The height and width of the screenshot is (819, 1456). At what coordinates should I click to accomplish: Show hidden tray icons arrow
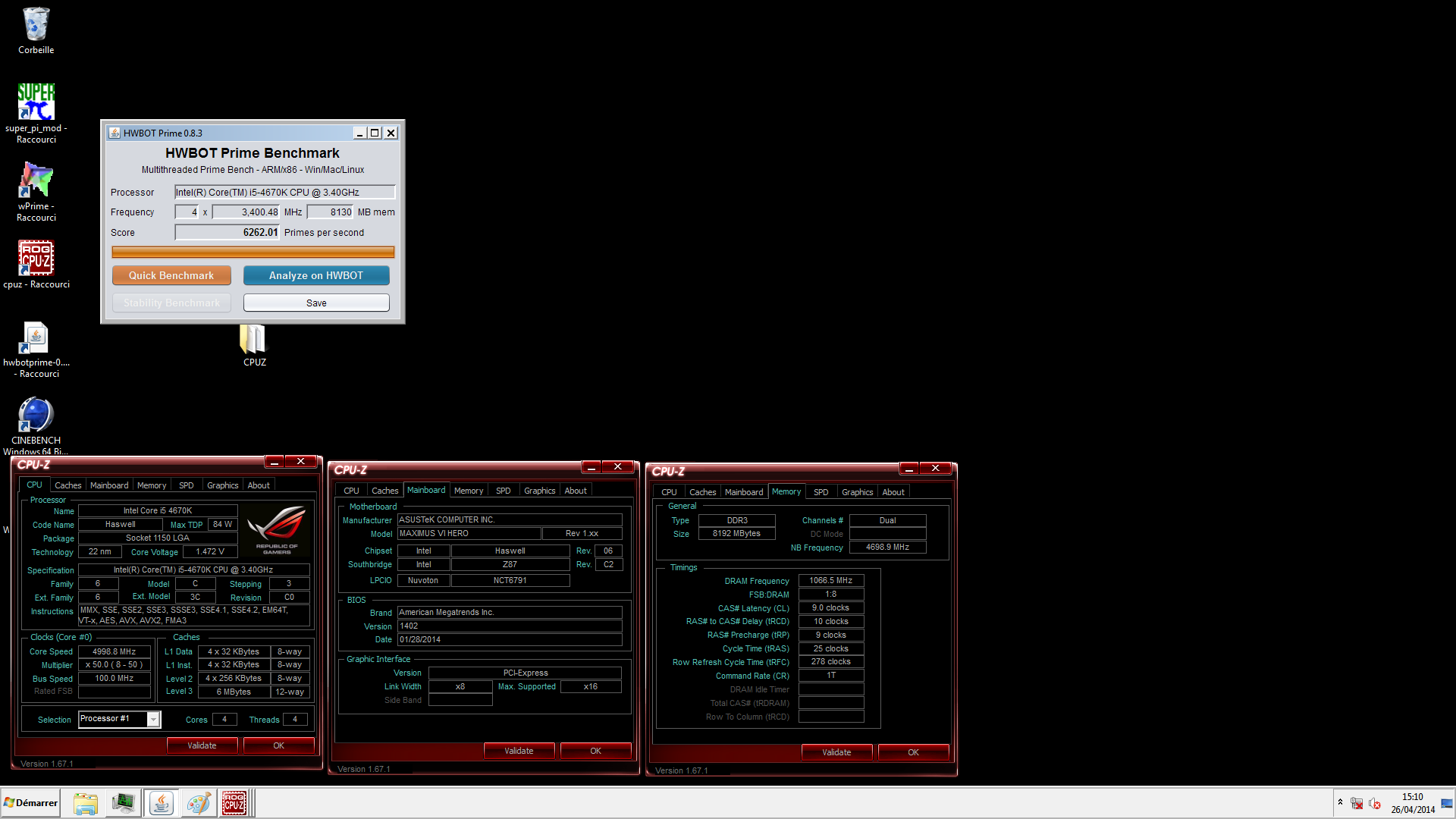coord(1340,802)
